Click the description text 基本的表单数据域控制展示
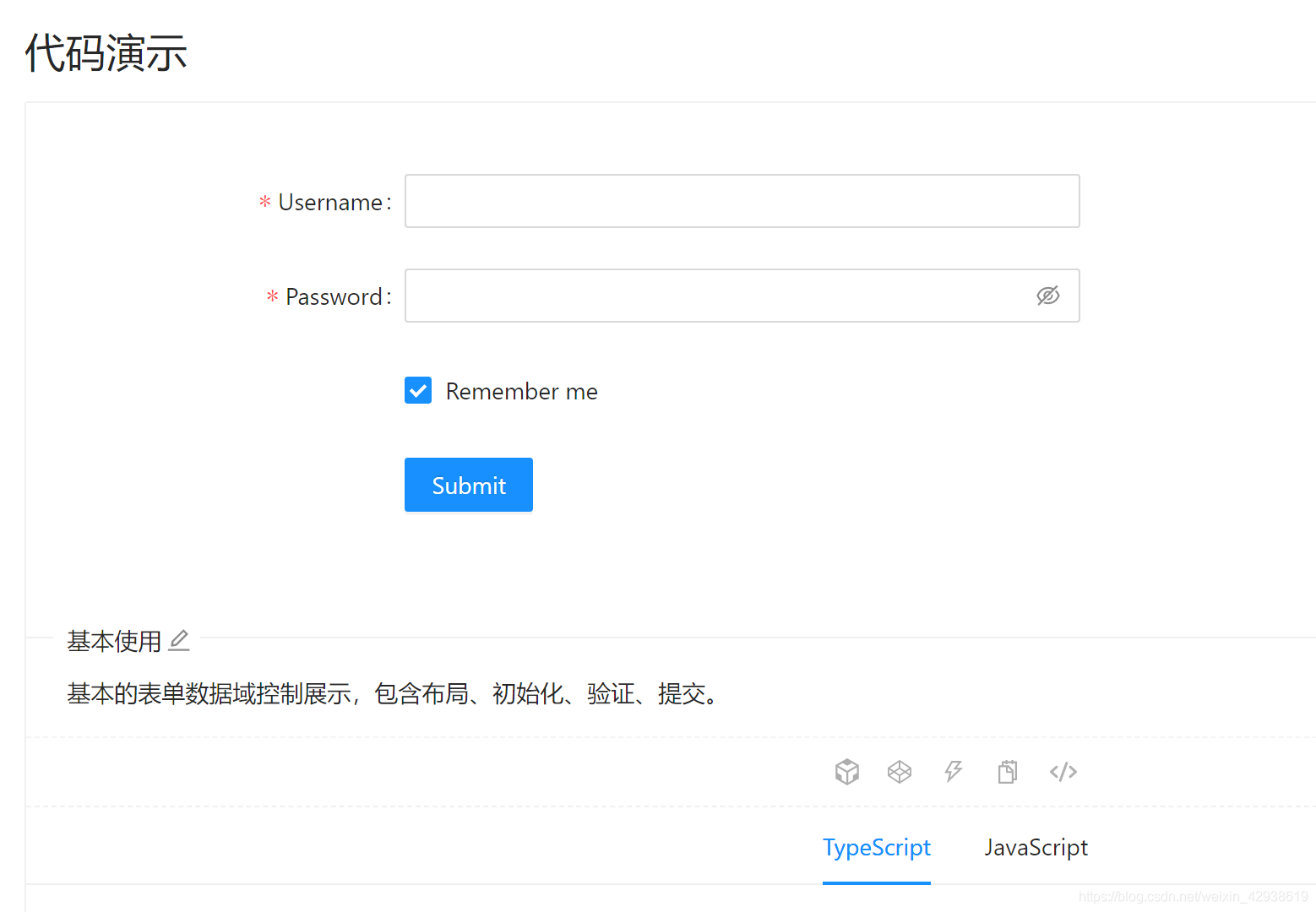 209,694
